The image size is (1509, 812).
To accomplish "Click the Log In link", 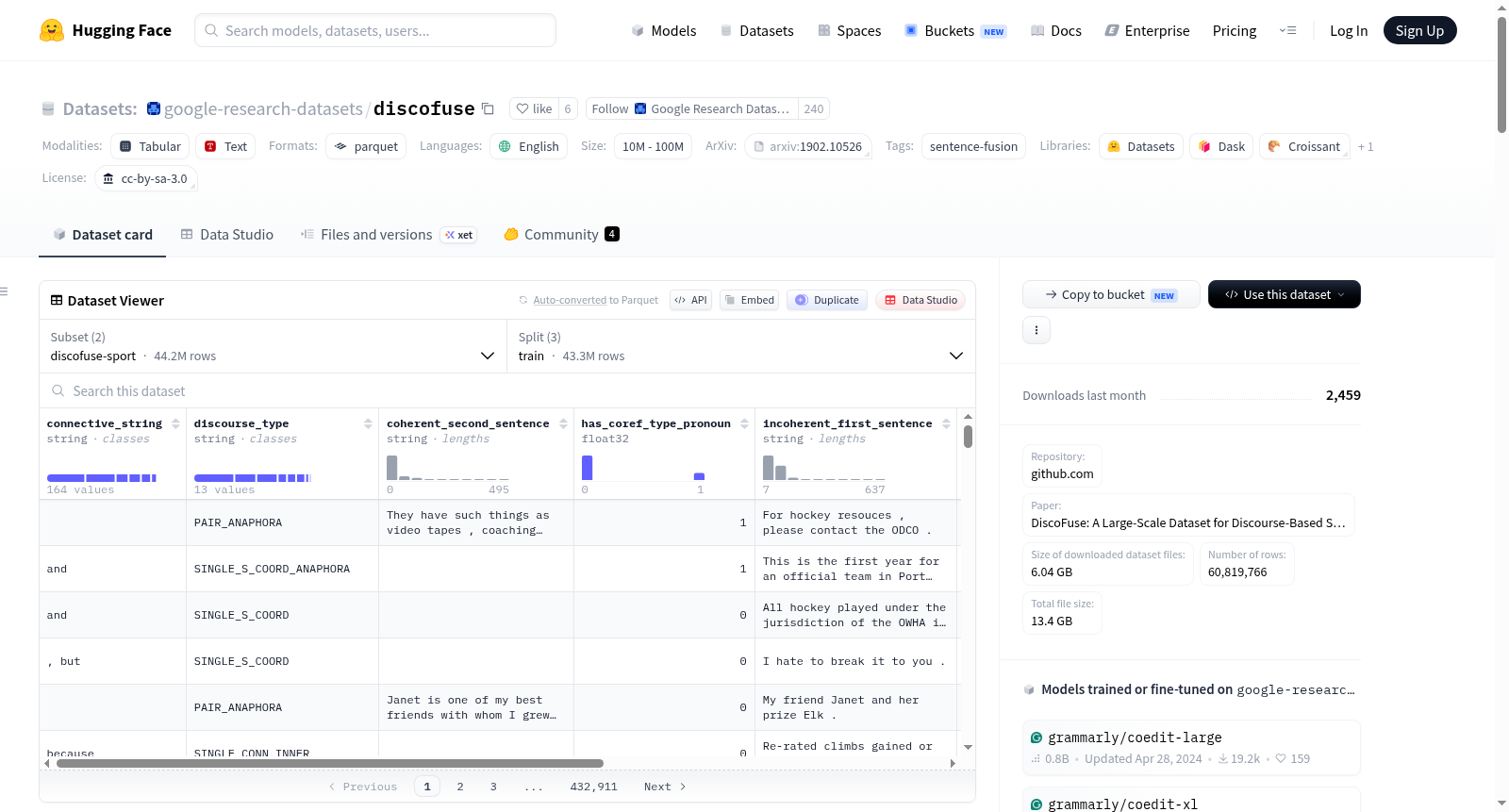I will click(x=1348, y=30).
